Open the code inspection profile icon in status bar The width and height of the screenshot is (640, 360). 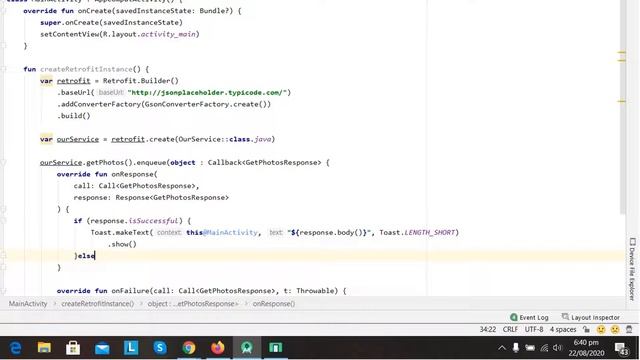[629, 329]
